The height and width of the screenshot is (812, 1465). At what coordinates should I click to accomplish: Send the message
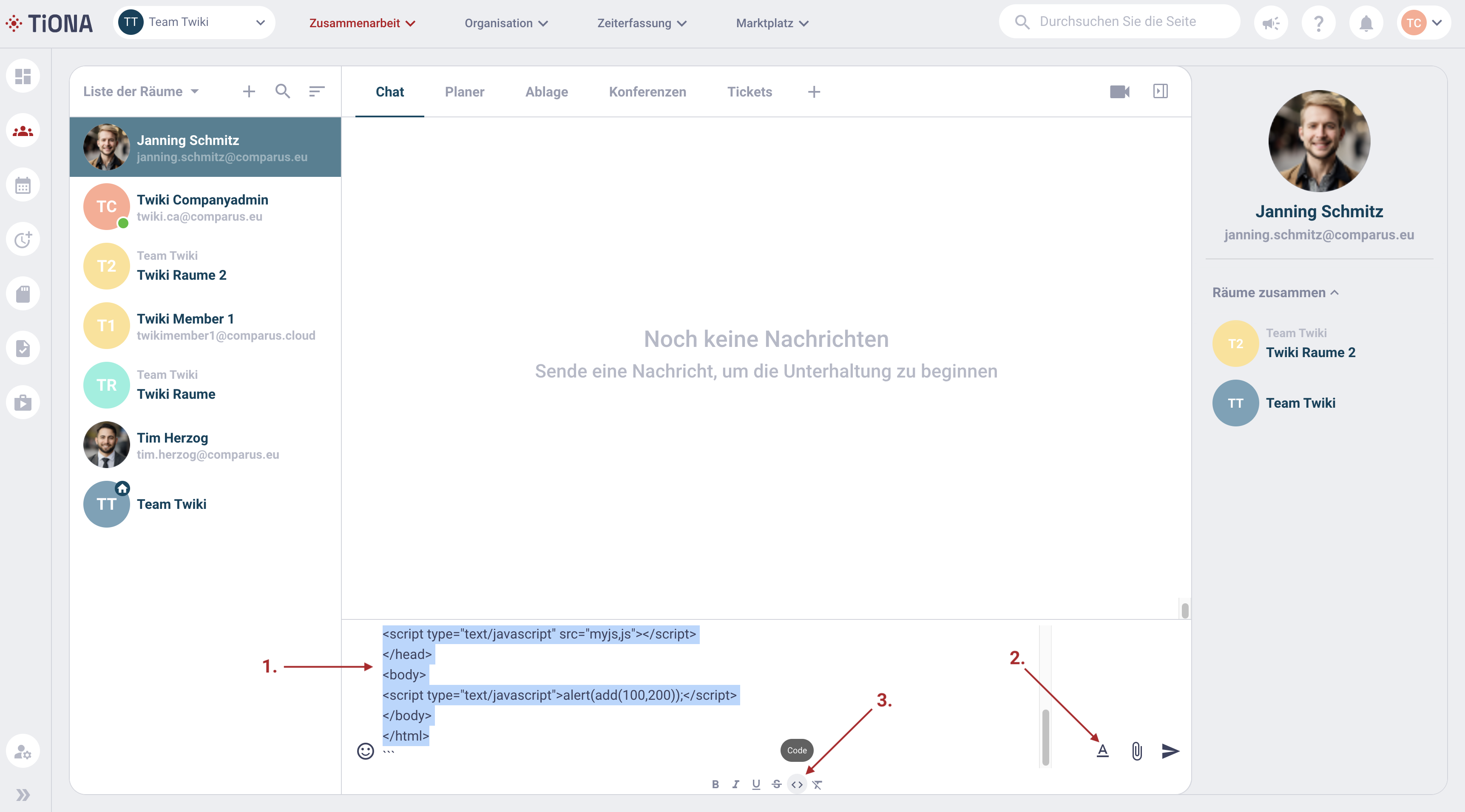tap(1170, 751)
